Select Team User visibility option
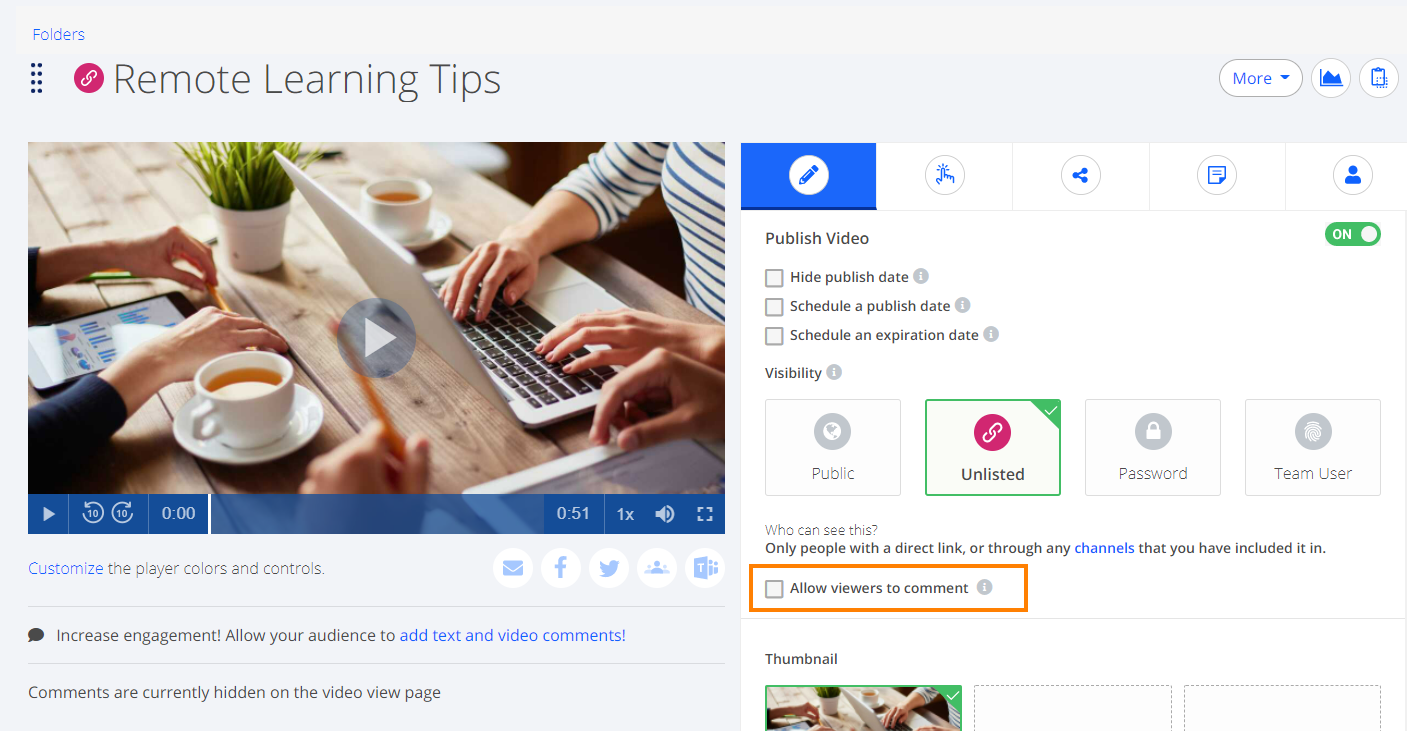 click(1313, 448)
